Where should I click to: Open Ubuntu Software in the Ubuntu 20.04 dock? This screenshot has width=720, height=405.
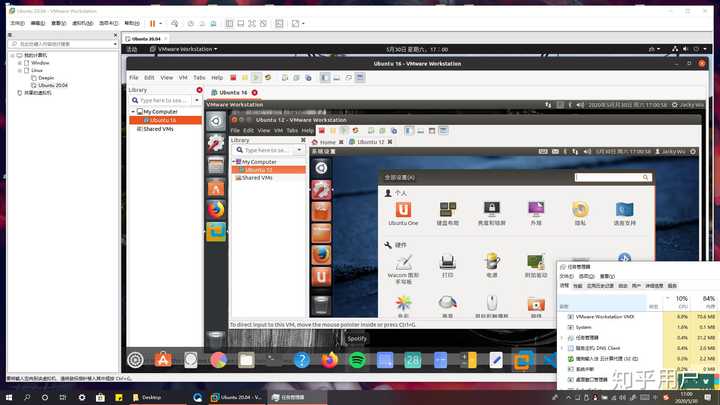tap(163, 360)
